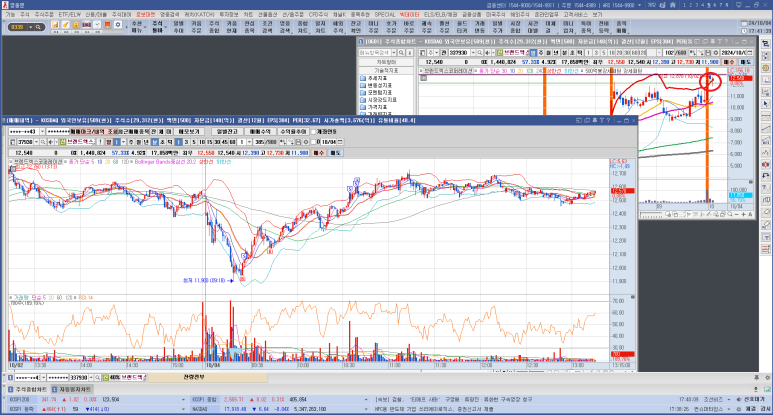
Task: Toggle the checkbox left of the 10/04 date
Action: pos(313,142)
